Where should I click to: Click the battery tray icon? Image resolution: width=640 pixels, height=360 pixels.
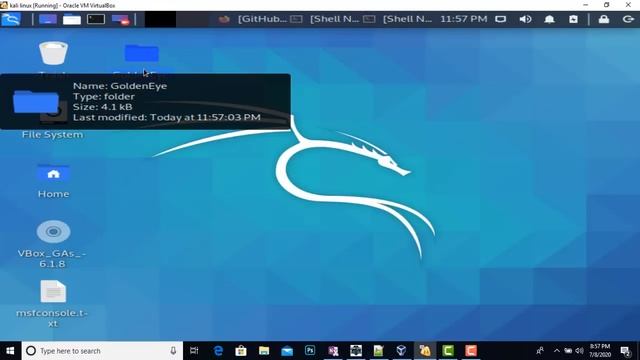(568, 351)
